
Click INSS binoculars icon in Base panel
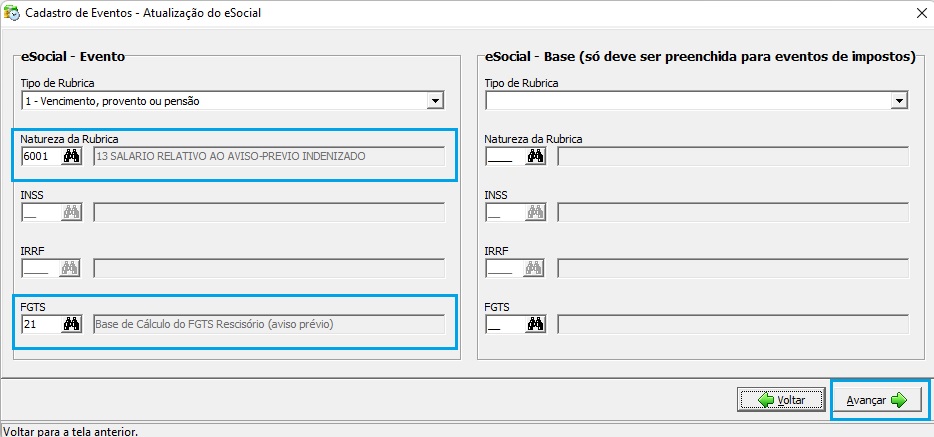click(536, 213)
